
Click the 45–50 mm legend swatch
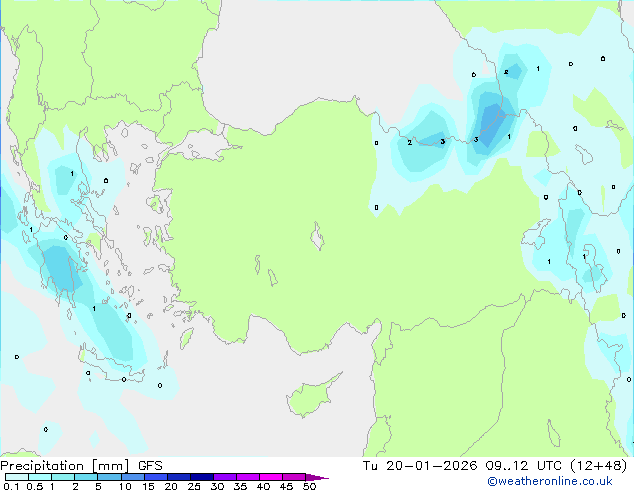(x=294, y=477)
